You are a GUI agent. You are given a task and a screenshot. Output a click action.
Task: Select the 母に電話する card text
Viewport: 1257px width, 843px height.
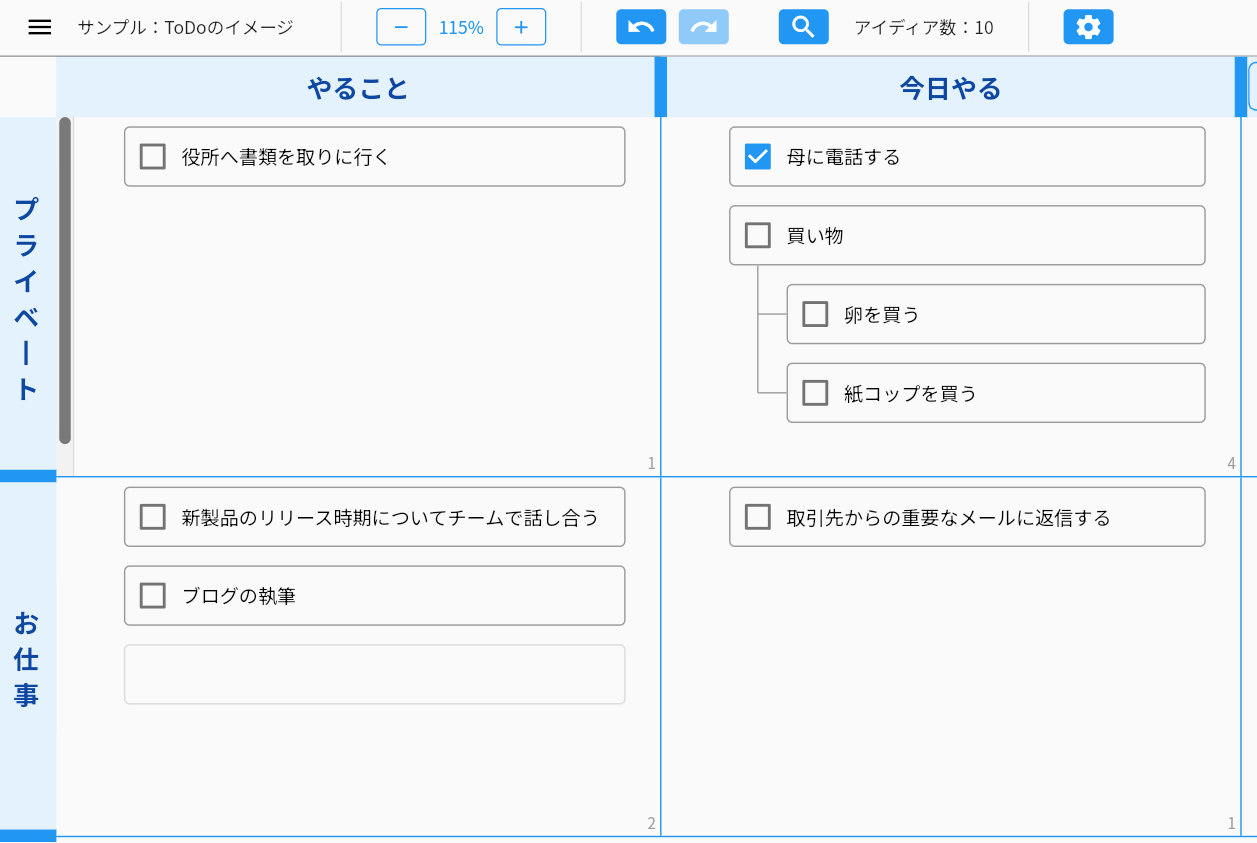pos(844,157)
